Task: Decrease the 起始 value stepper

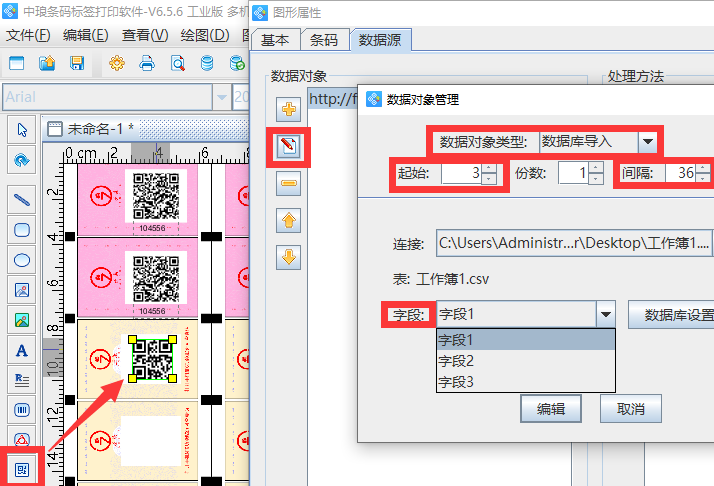Action: pyautogui.click(x=489, y=179)
